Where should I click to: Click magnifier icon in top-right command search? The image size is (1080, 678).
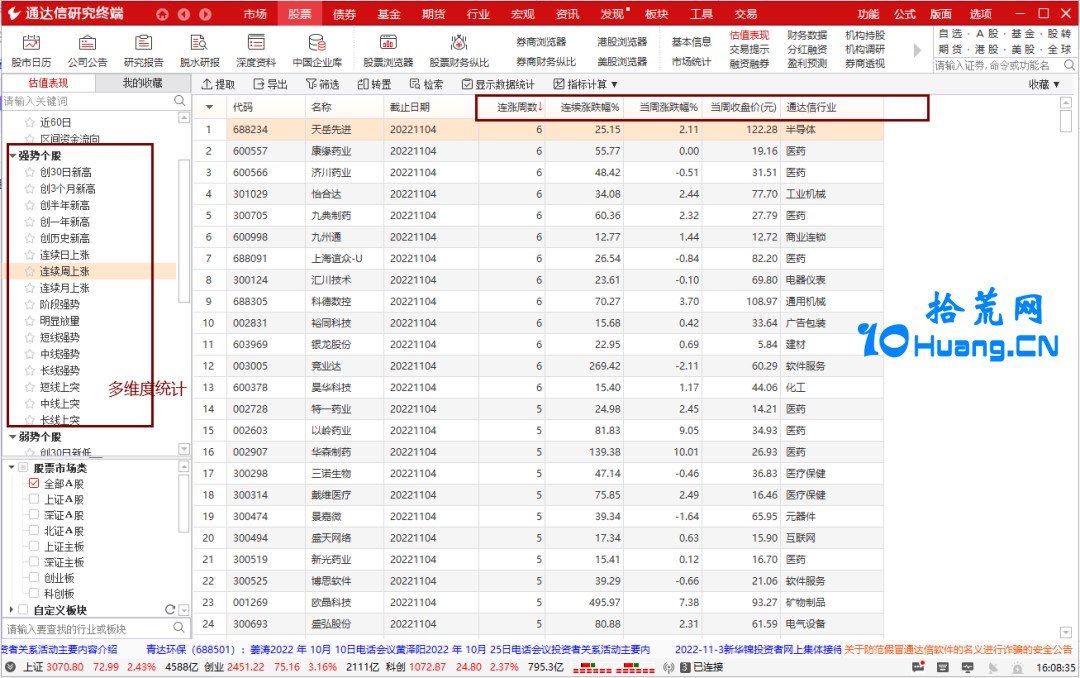(x=1069, y=65)
